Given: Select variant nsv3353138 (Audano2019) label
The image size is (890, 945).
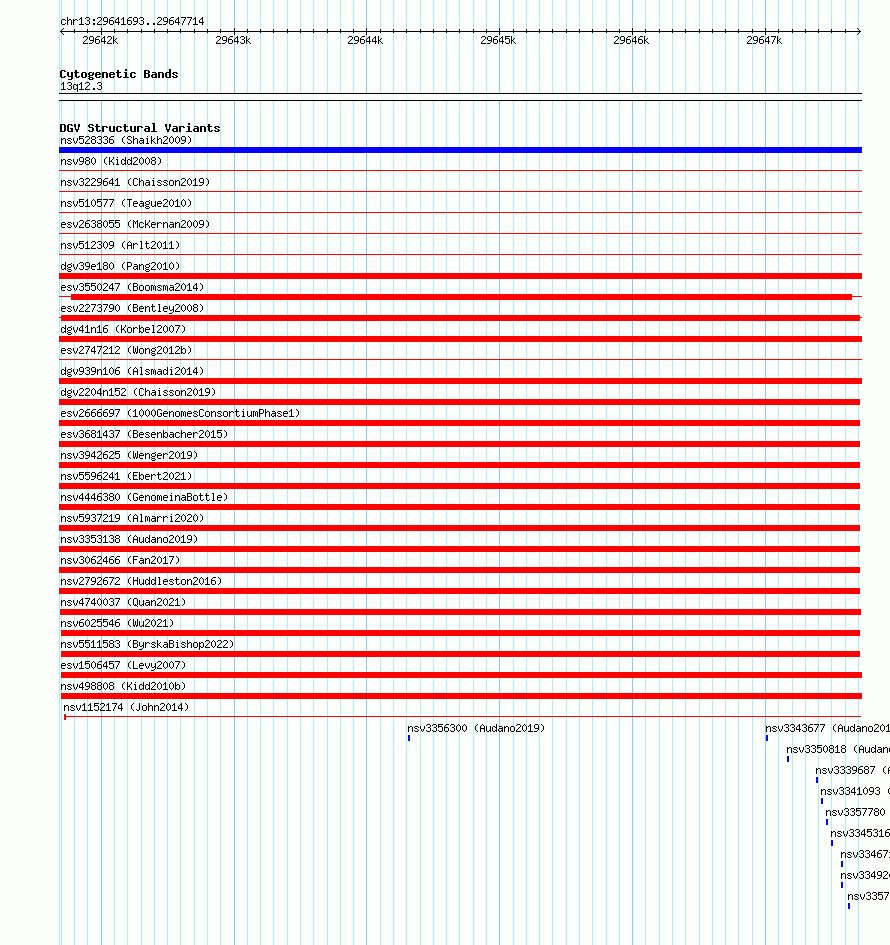Looking at the screenshot, I should [x=129, y=539].
